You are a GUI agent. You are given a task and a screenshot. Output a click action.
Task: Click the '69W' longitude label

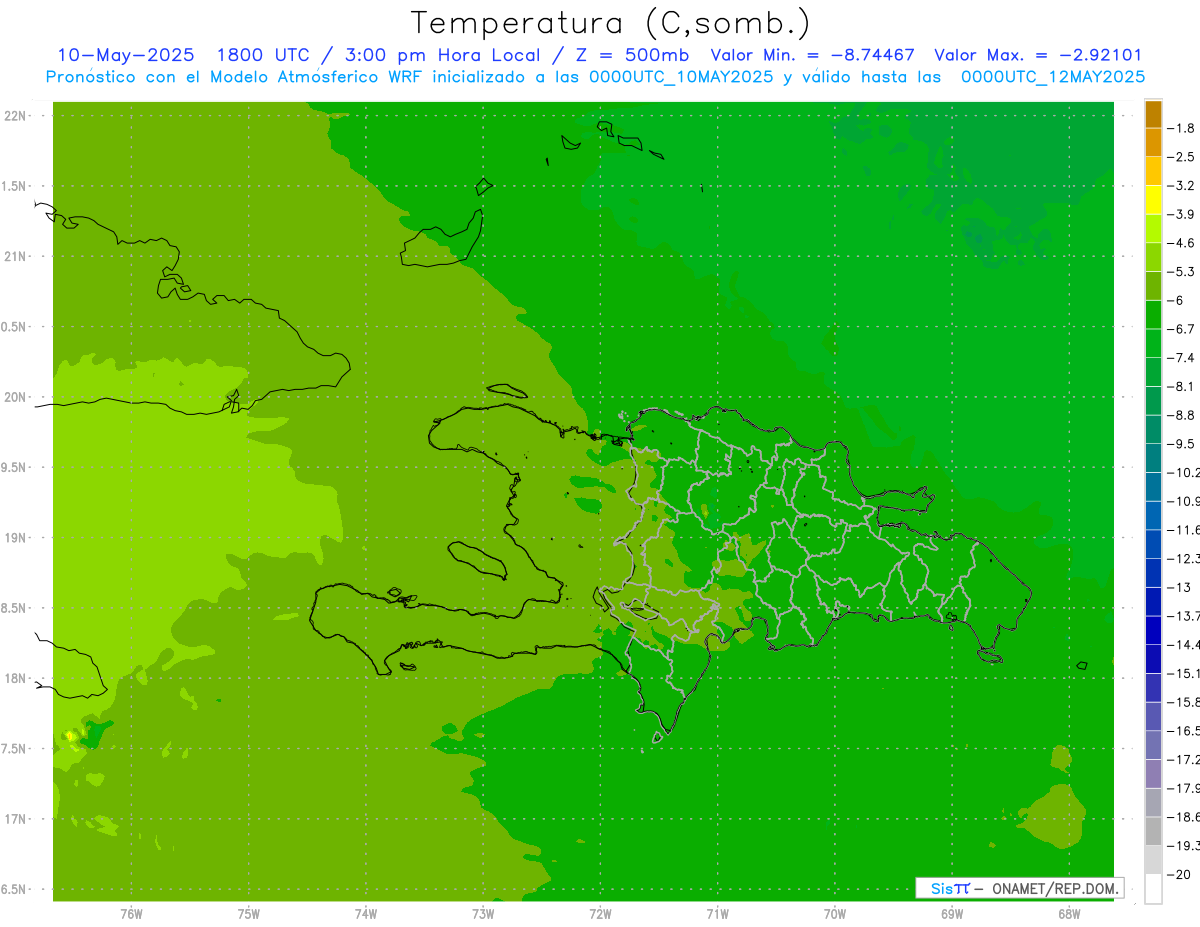[x=952, y=913]
